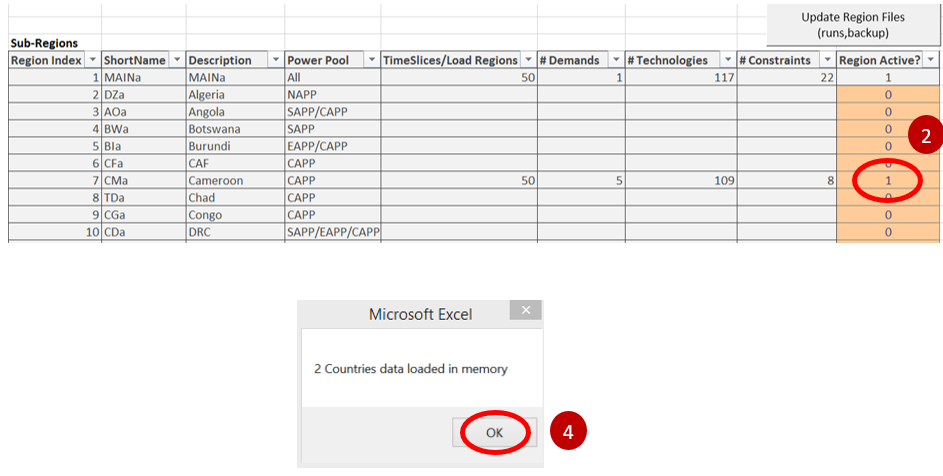Select the 109 technologies cell
Screen dimensions: 943x476
[681, 181]
